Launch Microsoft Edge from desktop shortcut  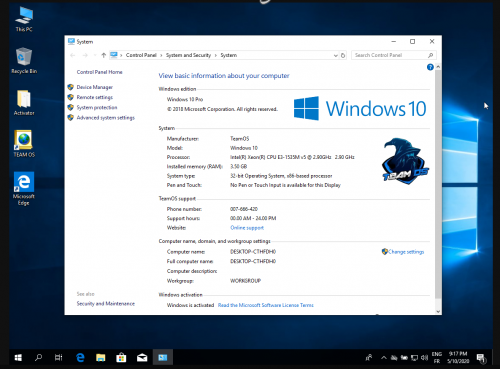pos(24,189)
